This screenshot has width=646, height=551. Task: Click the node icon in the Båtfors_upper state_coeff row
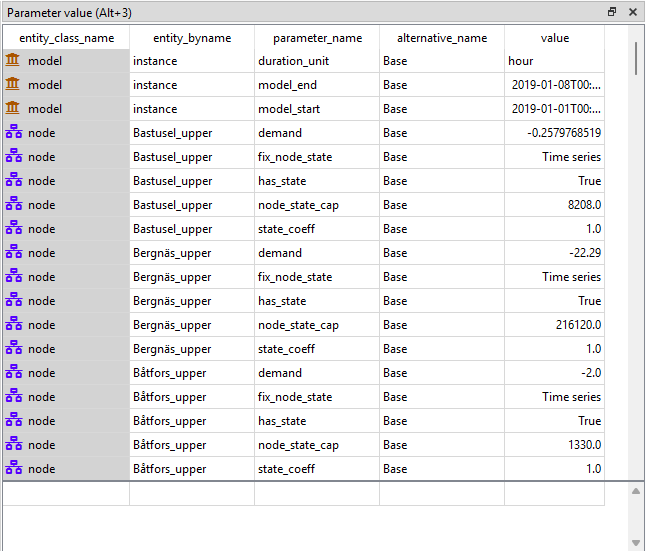click(x=14, y=468)
